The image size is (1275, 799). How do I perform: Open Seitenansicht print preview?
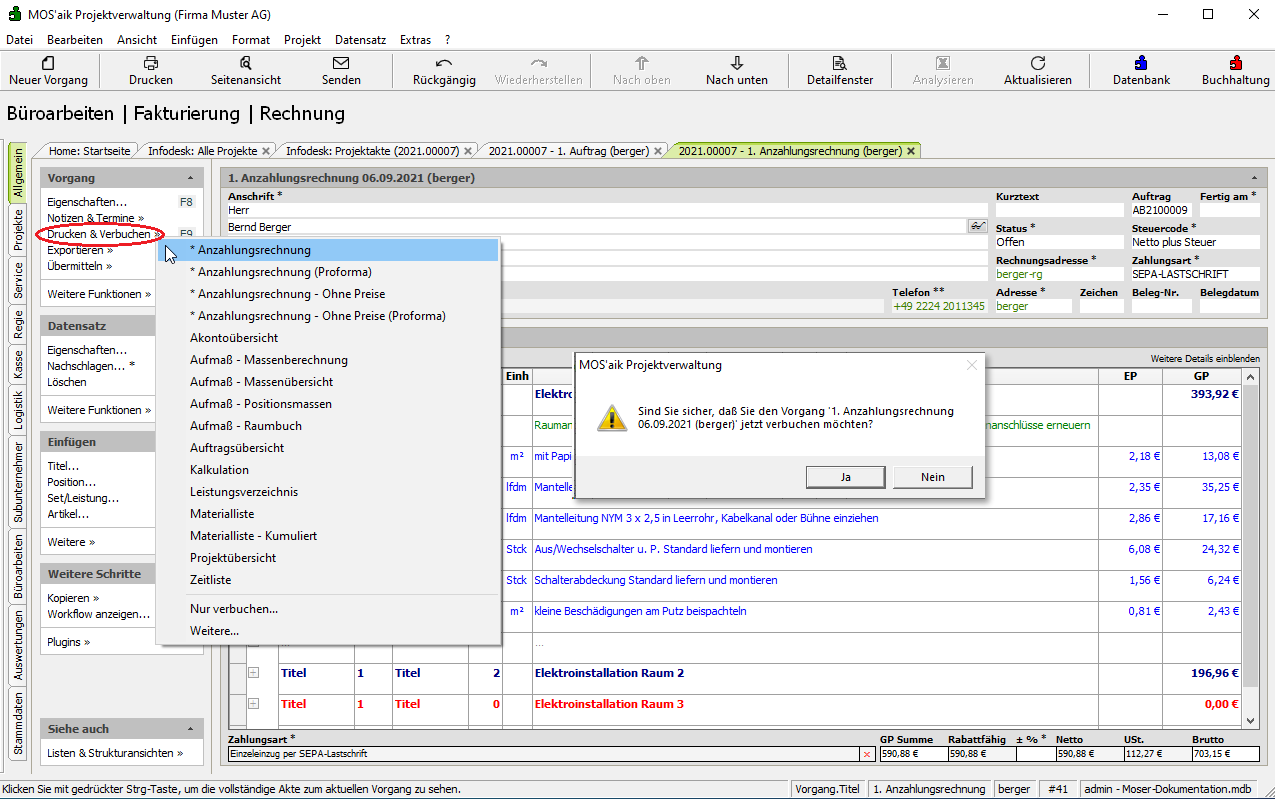pyautogui.click(x=245, y=63)
